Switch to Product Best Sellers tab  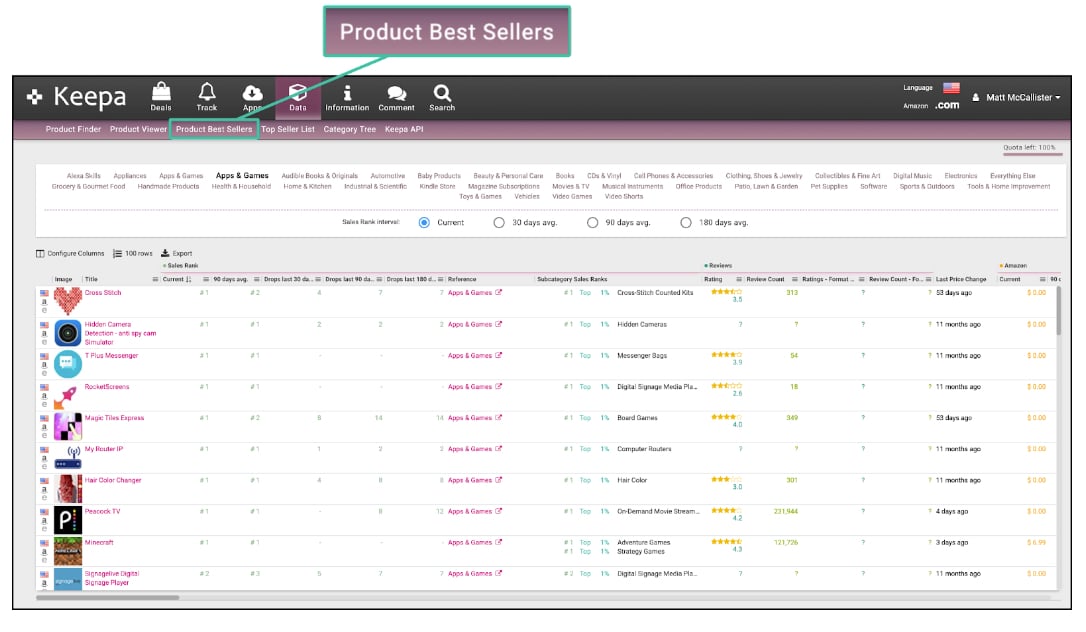[x=214, y=129]
